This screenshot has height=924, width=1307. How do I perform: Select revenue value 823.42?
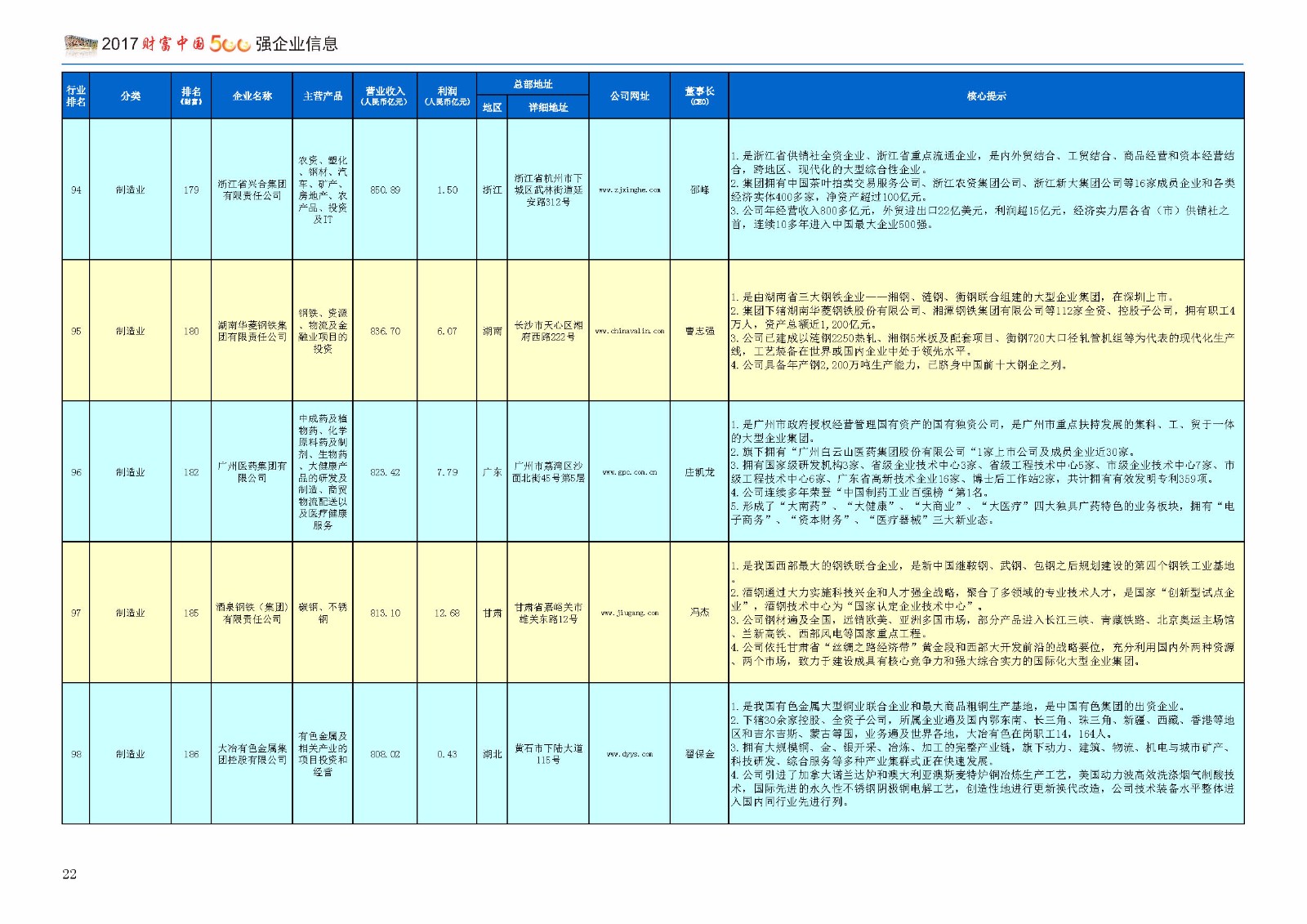click(x=385, y=472)
